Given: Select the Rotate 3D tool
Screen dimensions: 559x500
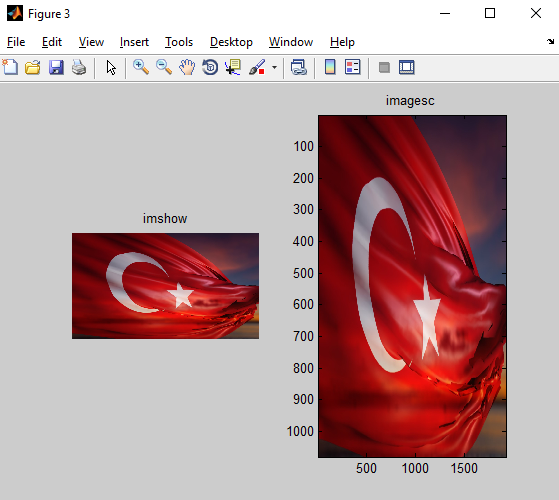Looking at the screenshot, I should click(x=210, y=67).
